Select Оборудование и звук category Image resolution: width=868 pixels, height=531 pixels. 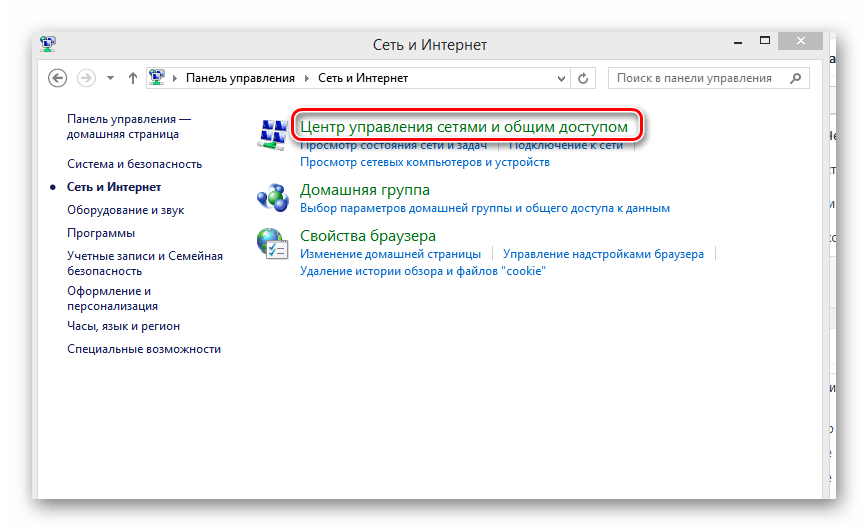[125, 210]
